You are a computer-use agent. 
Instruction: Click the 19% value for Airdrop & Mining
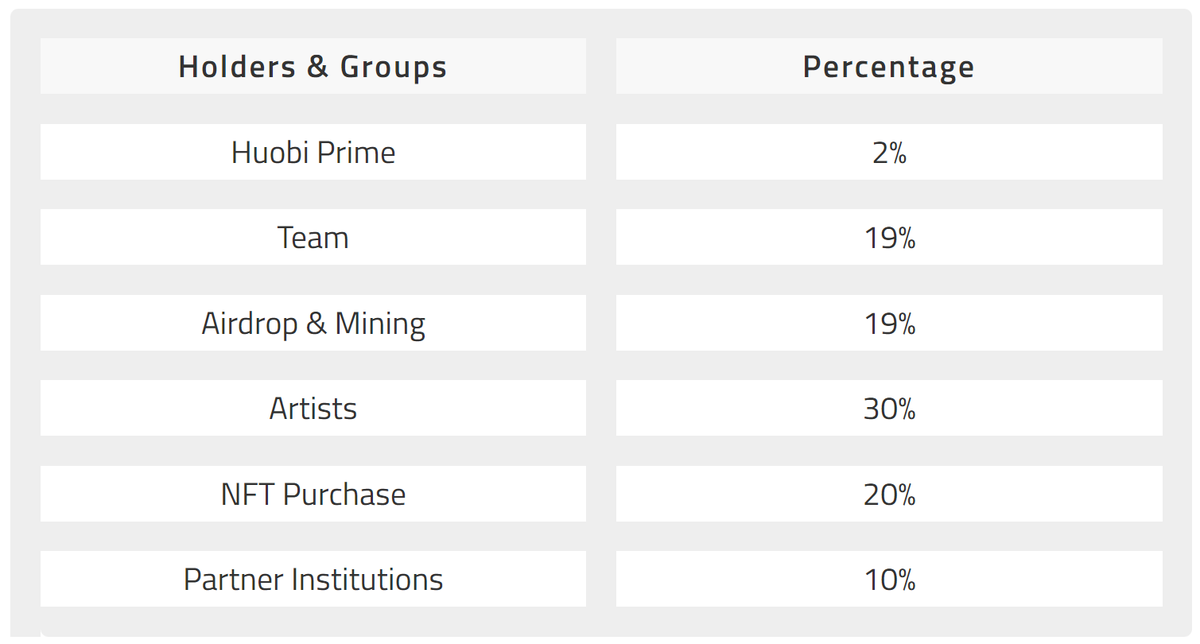888,324
